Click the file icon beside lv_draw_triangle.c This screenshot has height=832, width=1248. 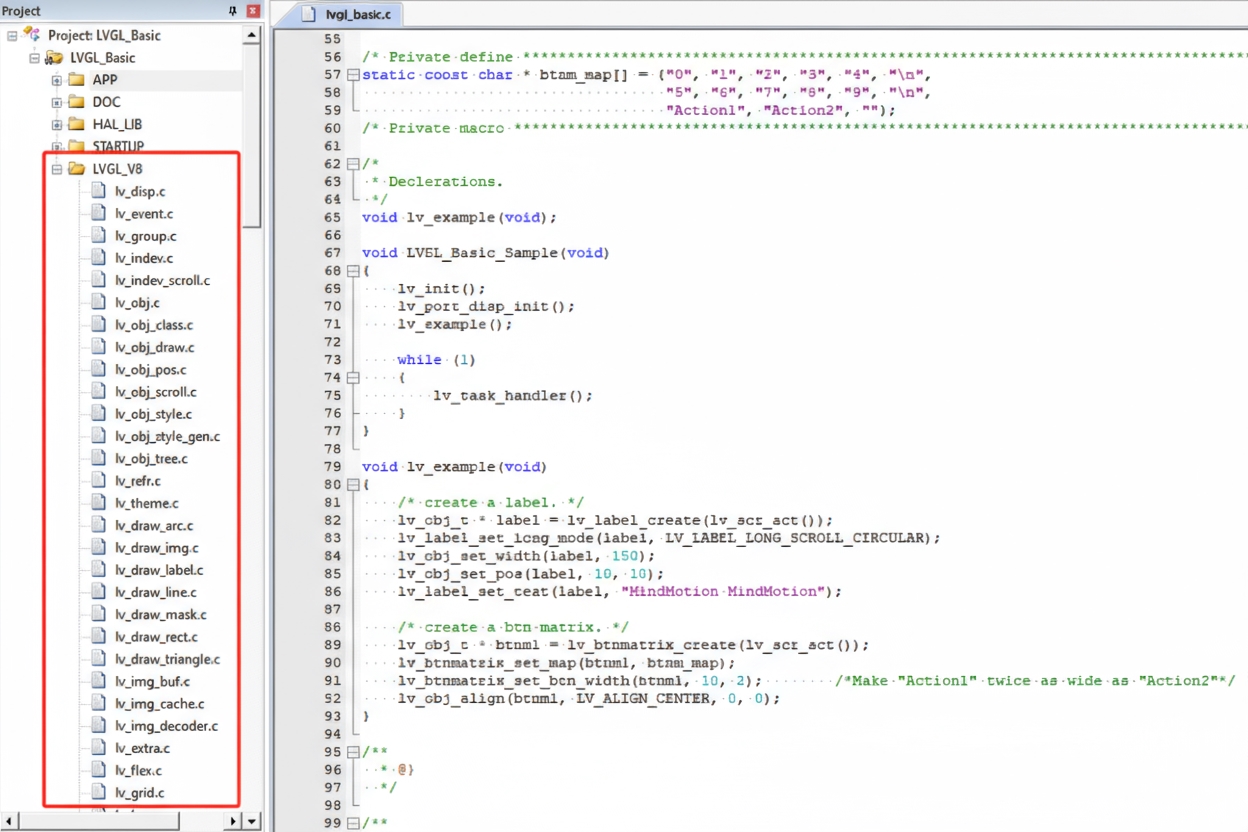(x=98, y=659)
